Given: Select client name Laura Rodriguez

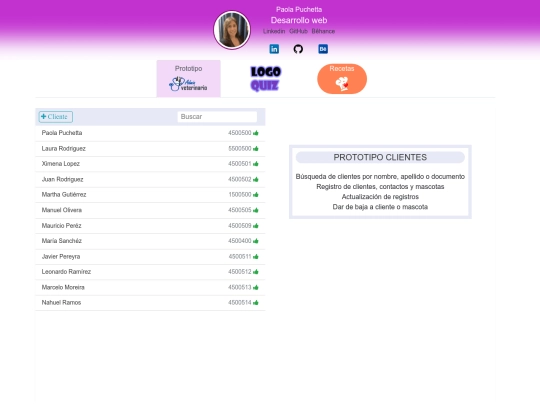Looking at the screenshot, I should [64, 148].
